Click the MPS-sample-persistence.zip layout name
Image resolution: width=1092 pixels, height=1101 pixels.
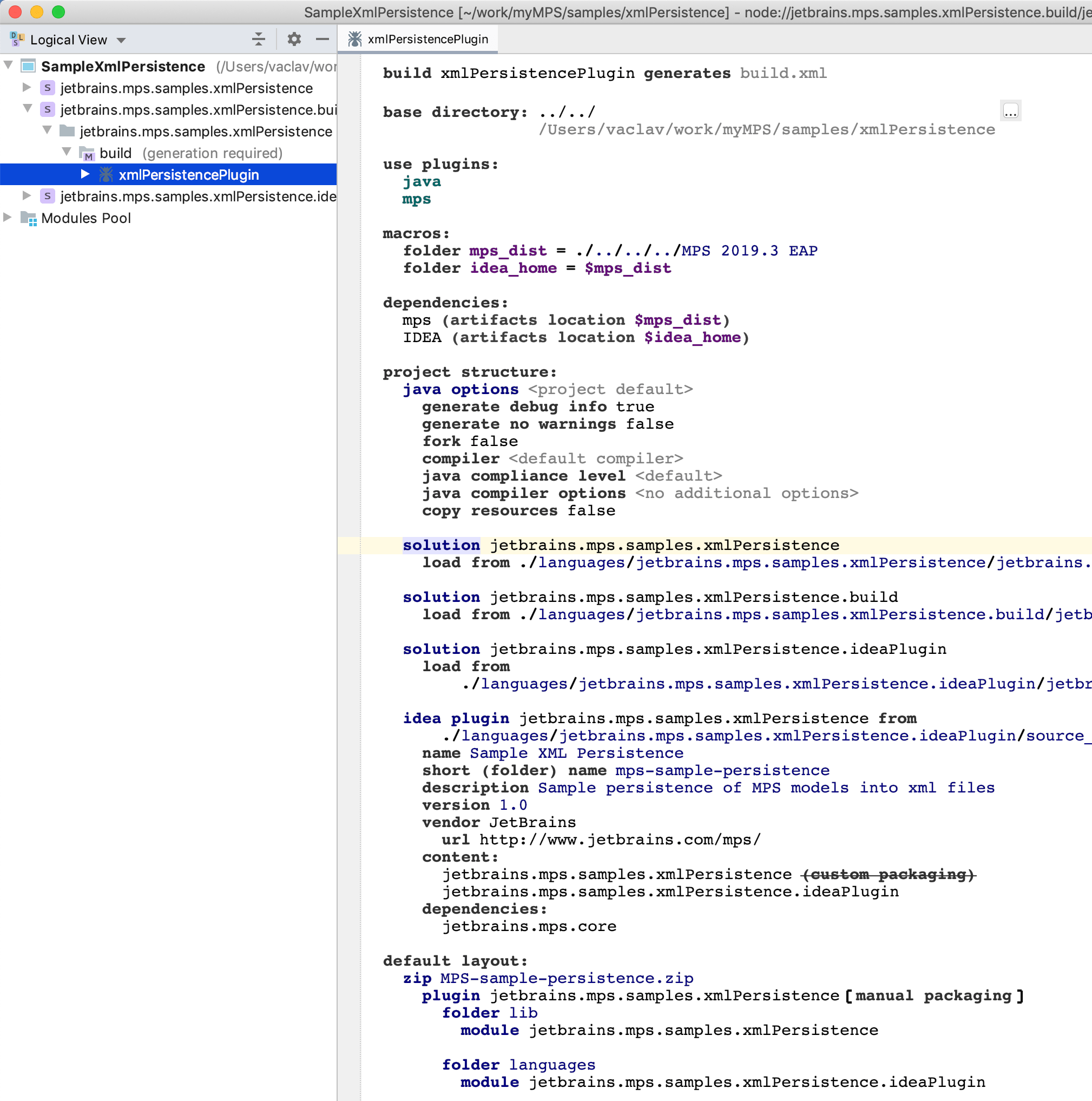point(566,978)
